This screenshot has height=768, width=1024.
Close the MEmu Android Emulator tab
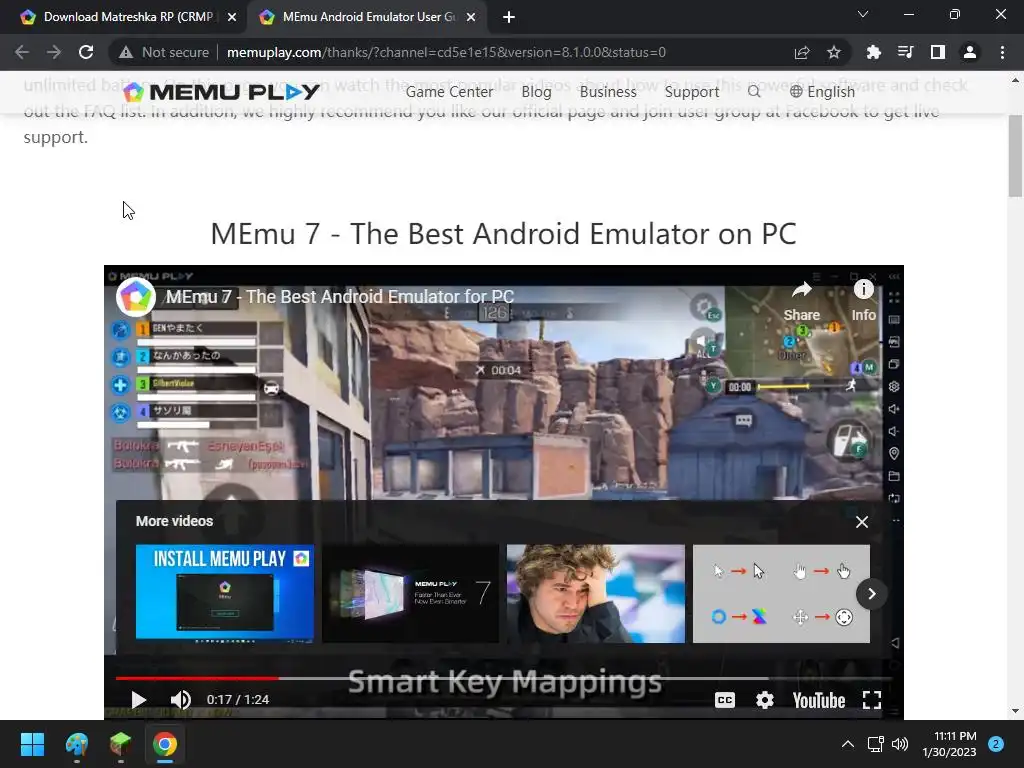coord(471,17)
